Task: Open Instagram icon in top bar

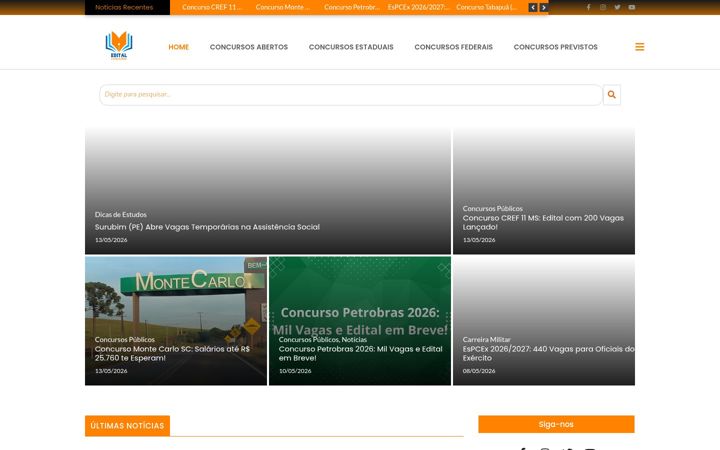Action: tap(602, 7)
